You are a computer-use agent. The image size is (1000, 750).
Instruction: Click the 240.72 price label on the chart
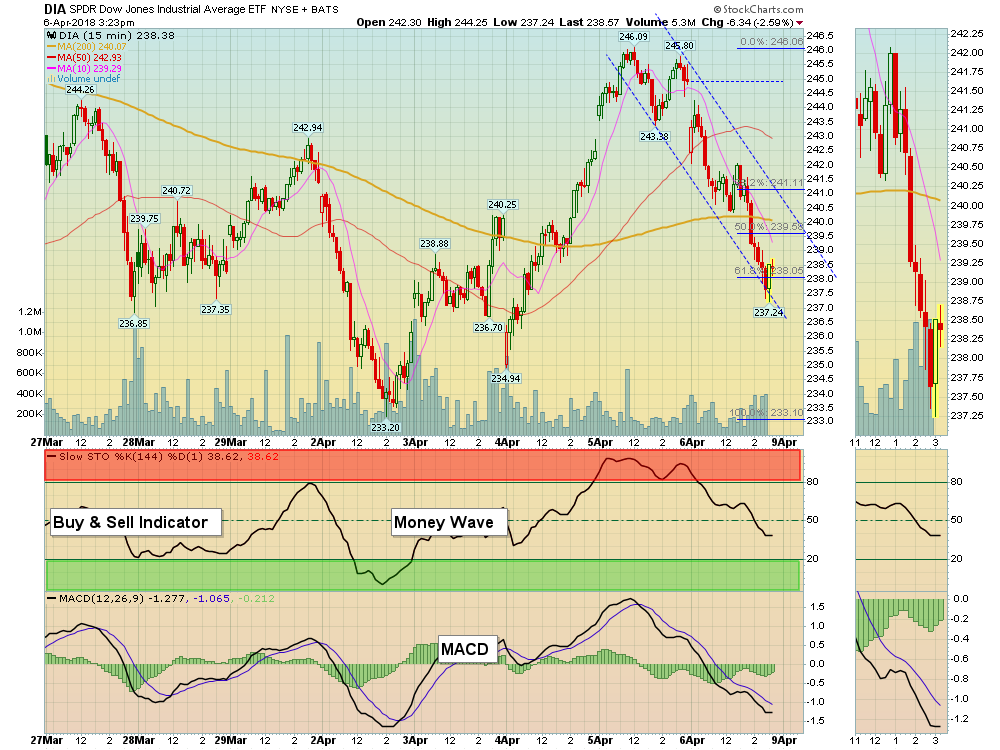(177, 191)
